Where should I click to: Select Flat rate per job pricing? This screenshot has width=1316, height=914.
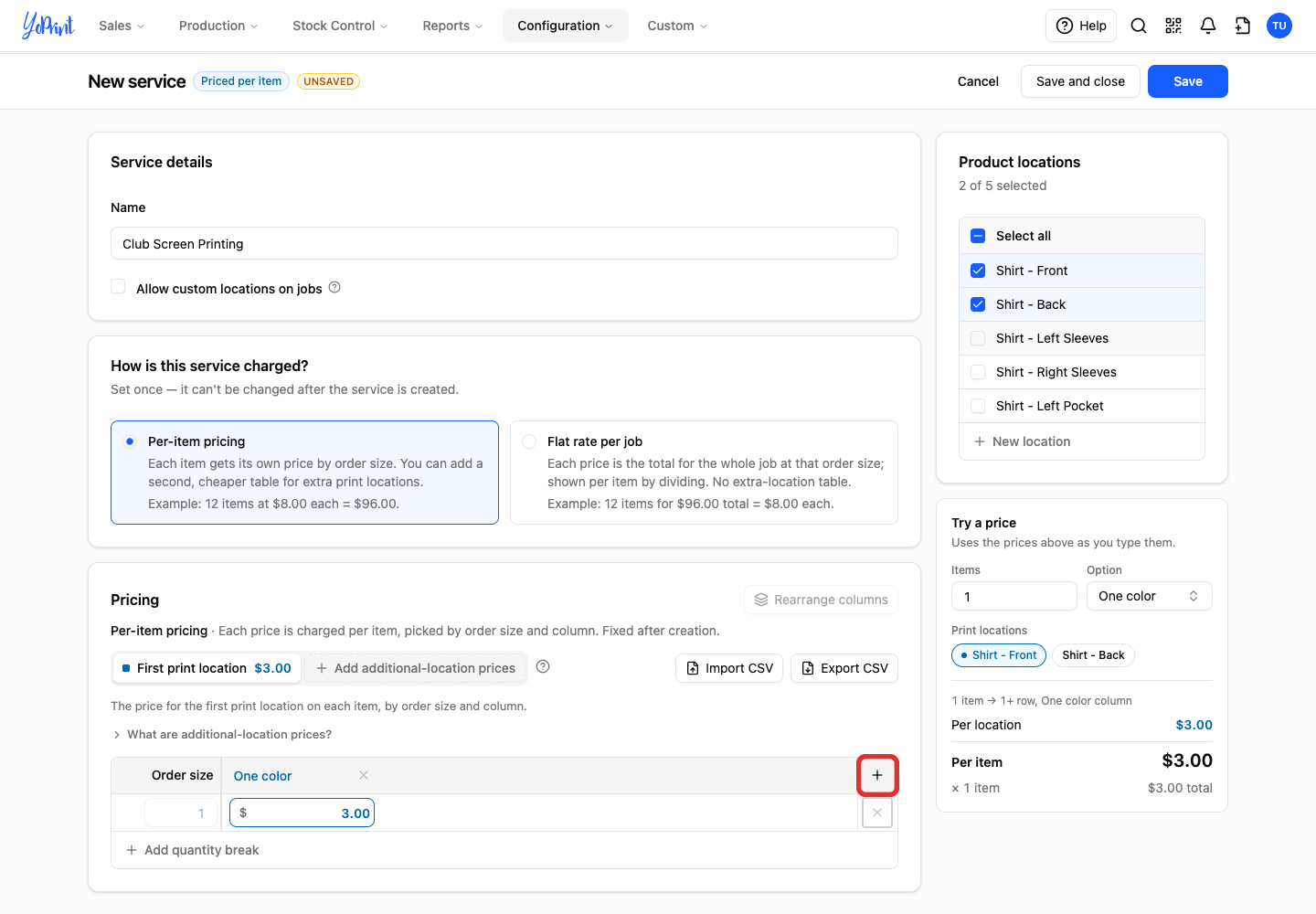click(704, 473)
